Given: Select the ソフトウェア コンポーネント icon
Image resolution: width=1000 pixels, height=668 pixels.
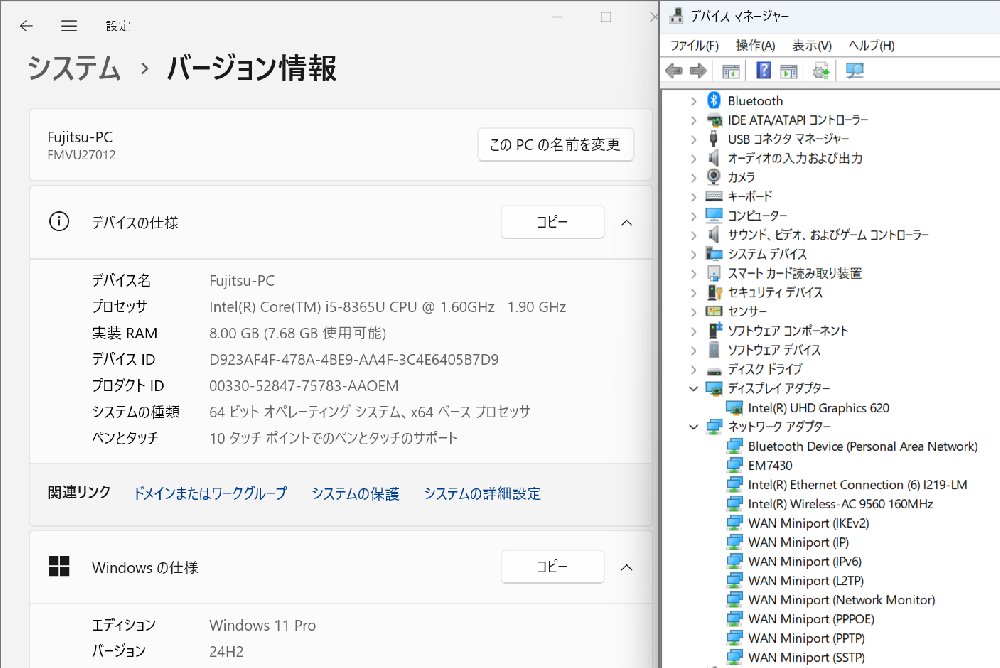Looking at the screenshot, I should 715,330.
